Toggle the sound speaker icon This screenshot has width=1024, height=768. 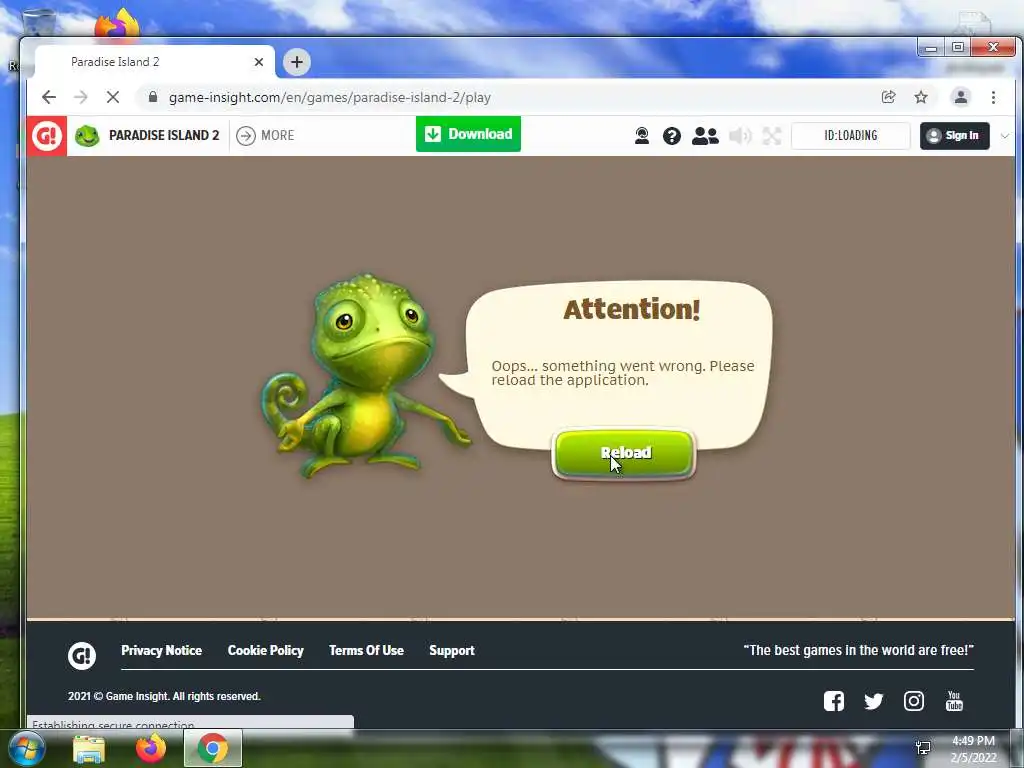740,136
